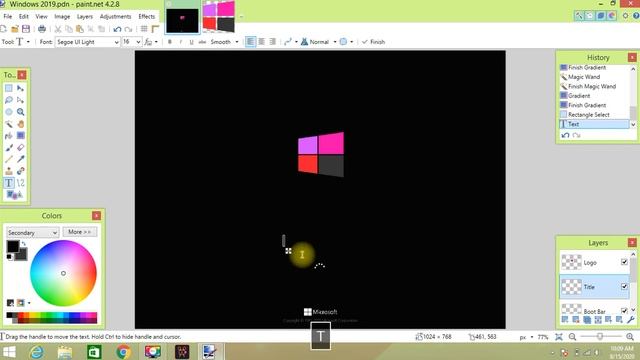
Task: Click the Finish text button
Action: [x=373, y=42]
